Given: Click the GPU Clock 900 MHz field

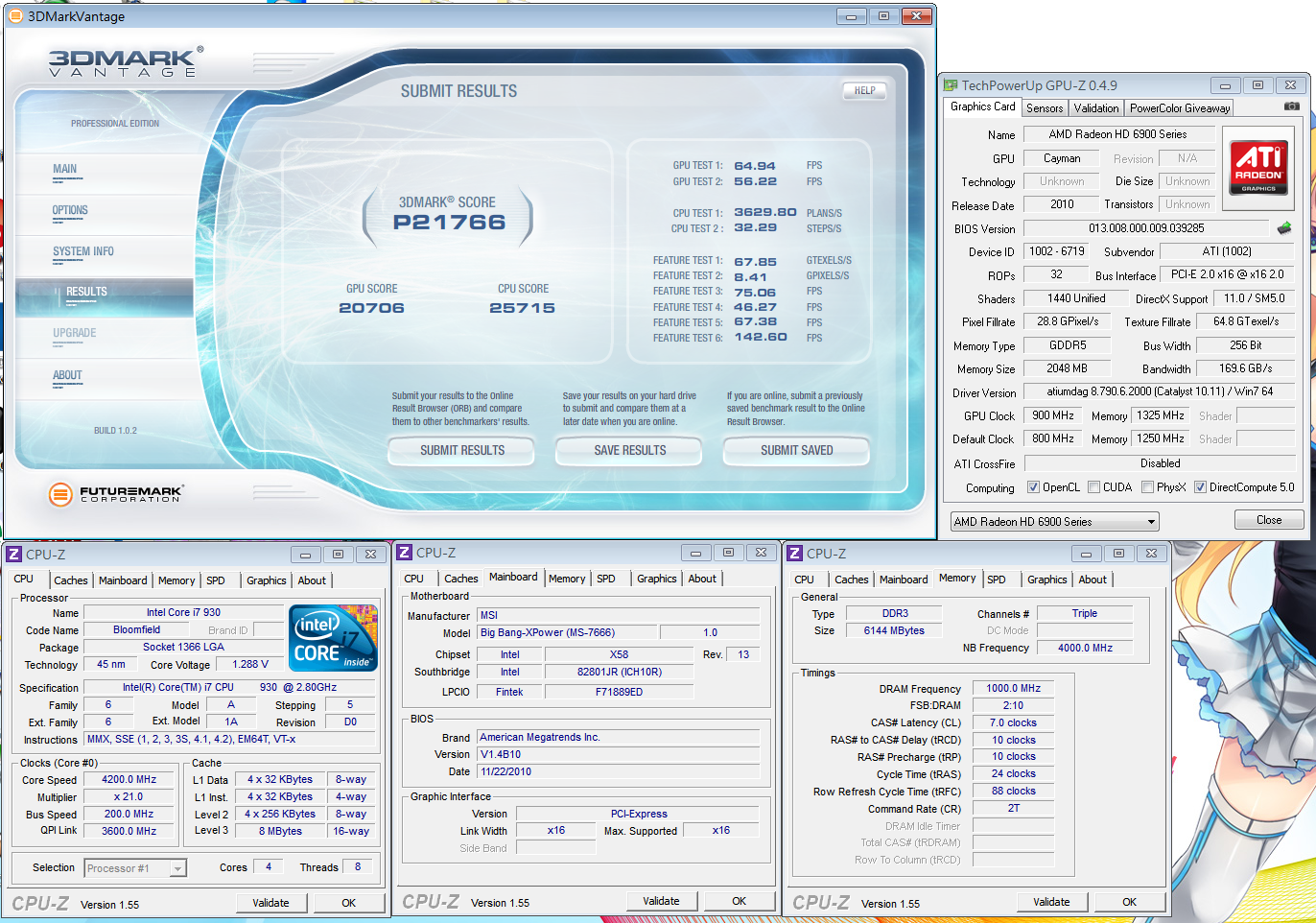Looking at the screenshot, I should pyautogui.click(x=1053, y=415).
